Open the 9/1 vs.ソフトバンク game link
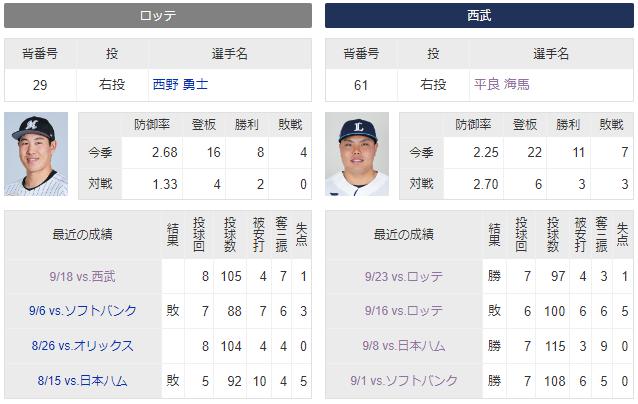 coord(404,381)
